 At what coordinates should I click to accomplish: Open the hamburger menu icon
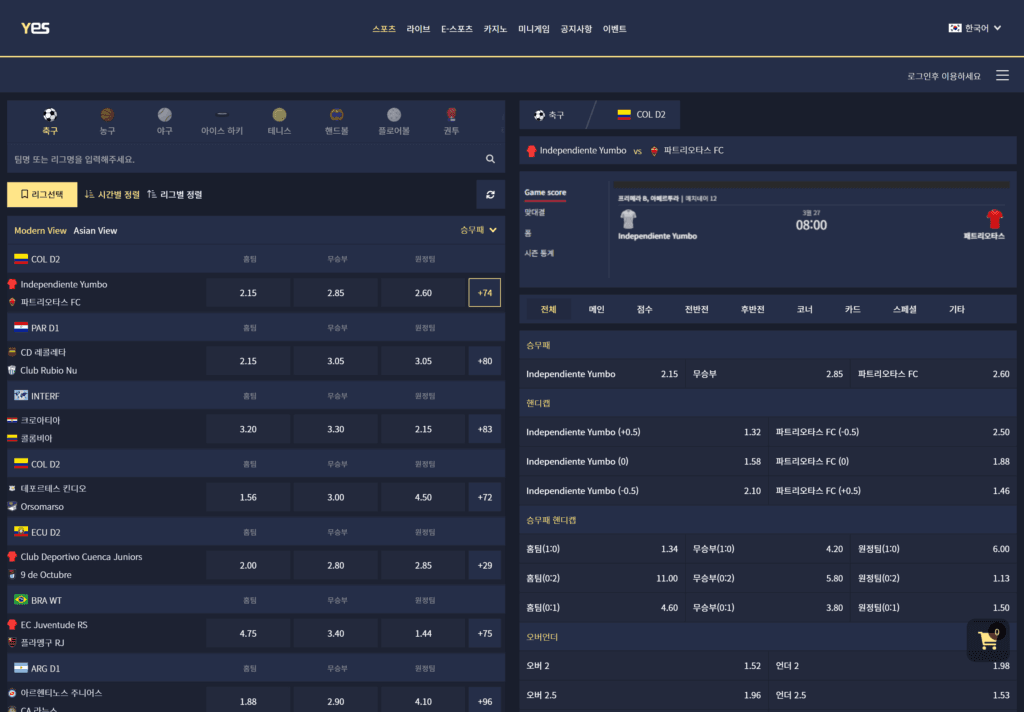pyautogui.click(x=1002, y=76)
